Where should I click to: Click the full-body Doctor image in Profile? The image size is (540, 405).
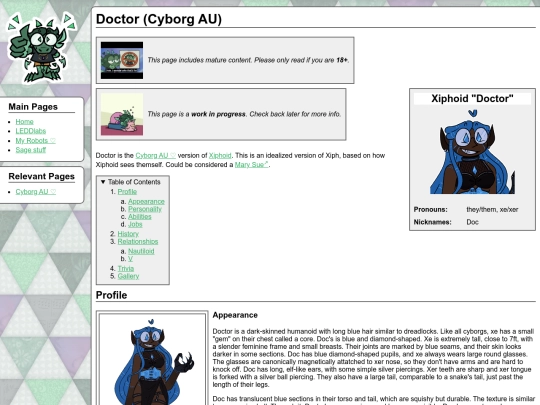pos(152,359)
